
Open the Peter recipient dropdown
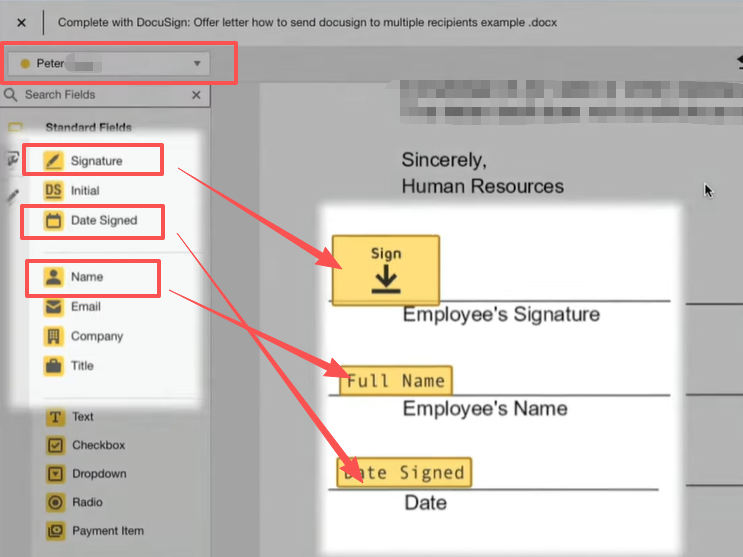click(109, 64)
